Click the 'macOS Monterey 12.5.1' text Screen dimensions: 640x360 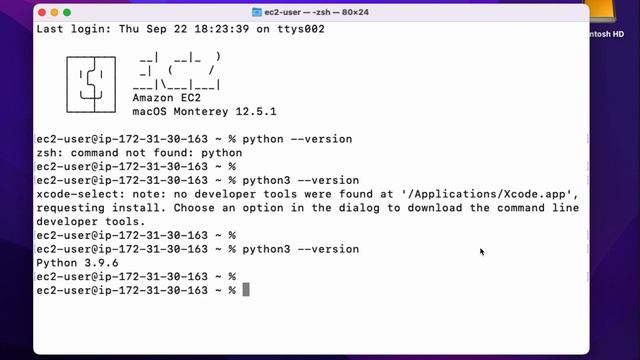point(204,111)
